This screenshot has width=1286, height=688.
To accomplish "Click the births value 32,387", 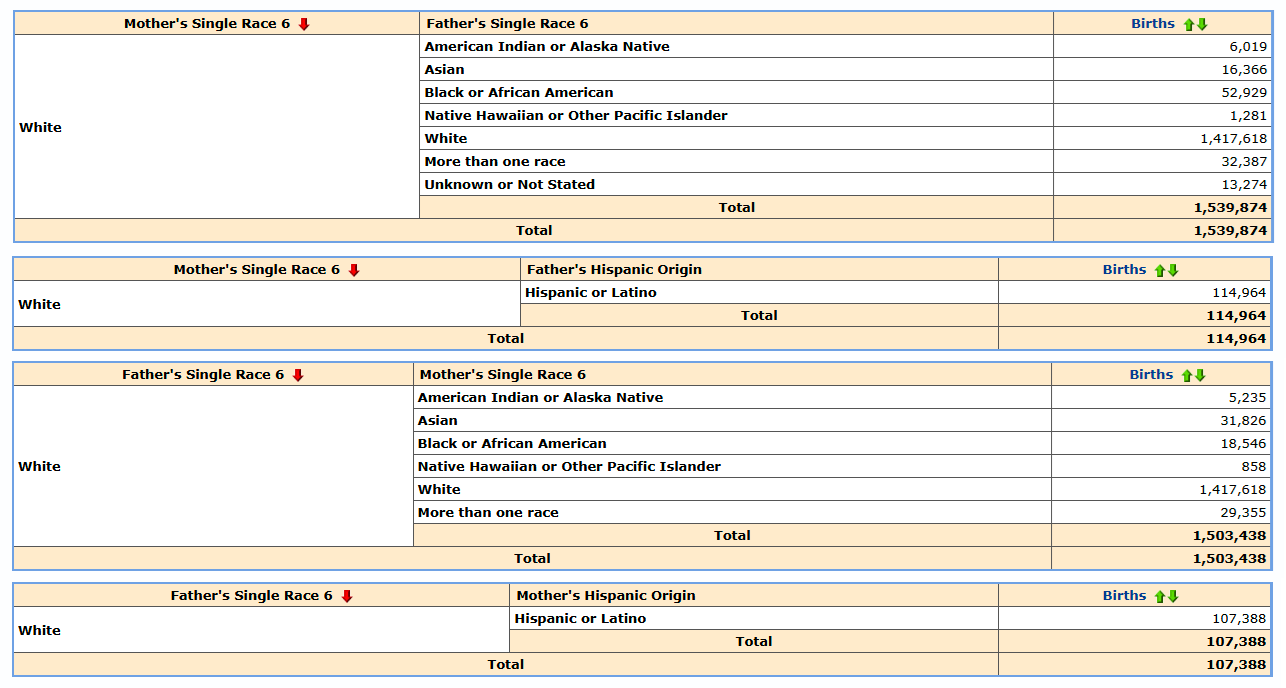I will pos(1244,161).
